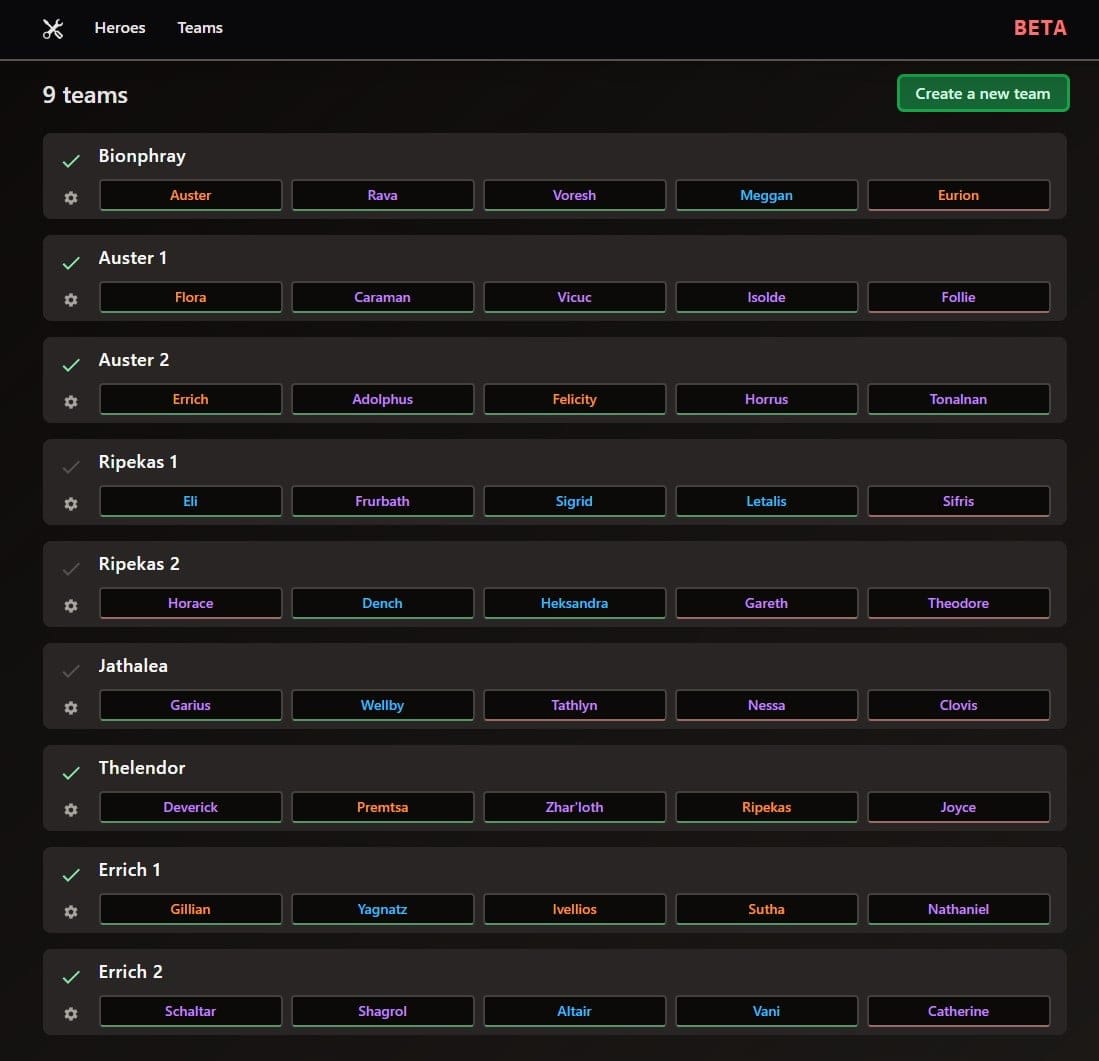The image size is (1099, 1061).
Task: Open settings gear for Auster 2
Action: click(x=70, y=402)
